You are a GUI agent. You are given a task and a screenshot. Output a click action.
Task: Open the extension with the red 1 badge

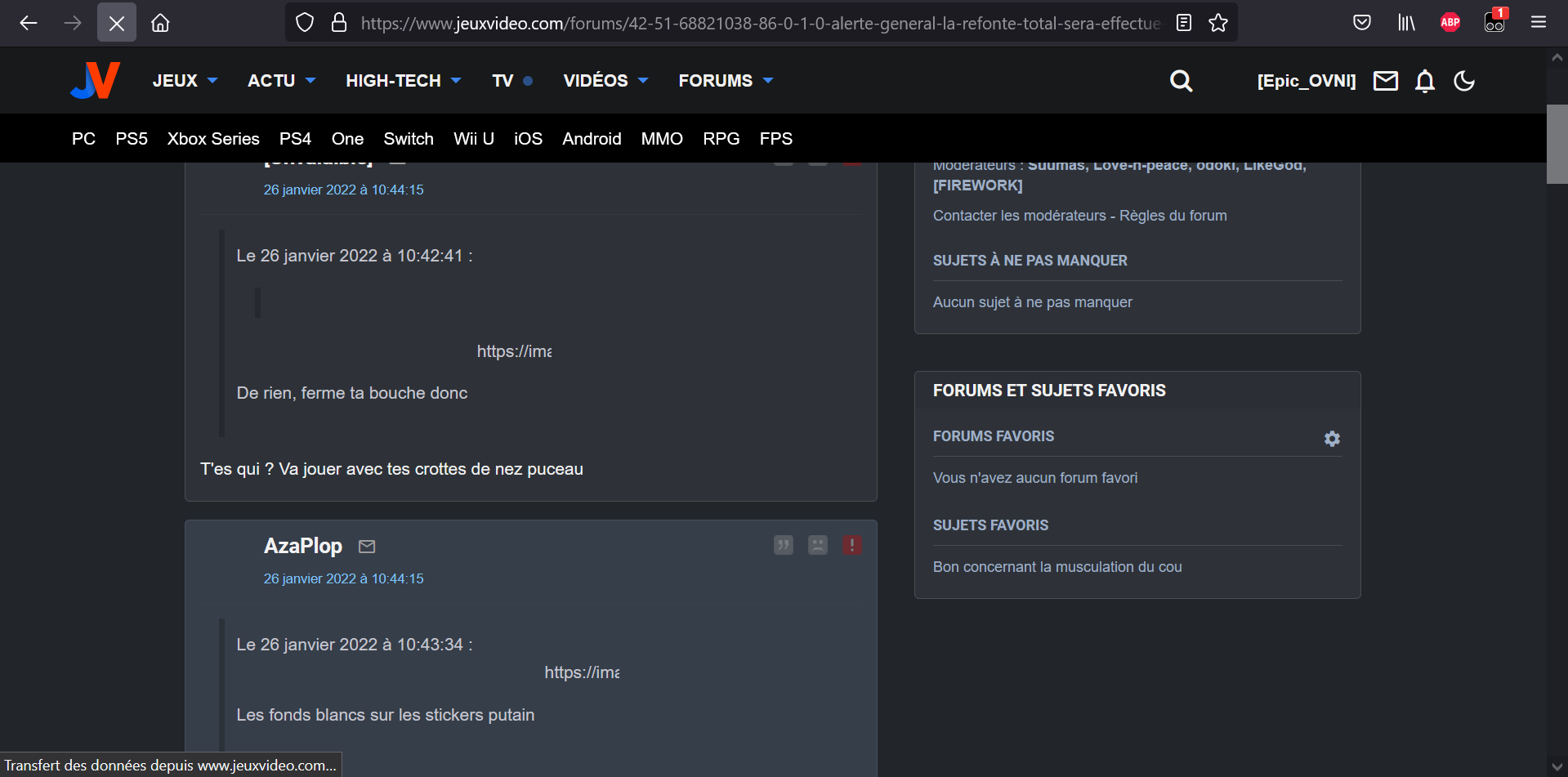coord(1494,21)
